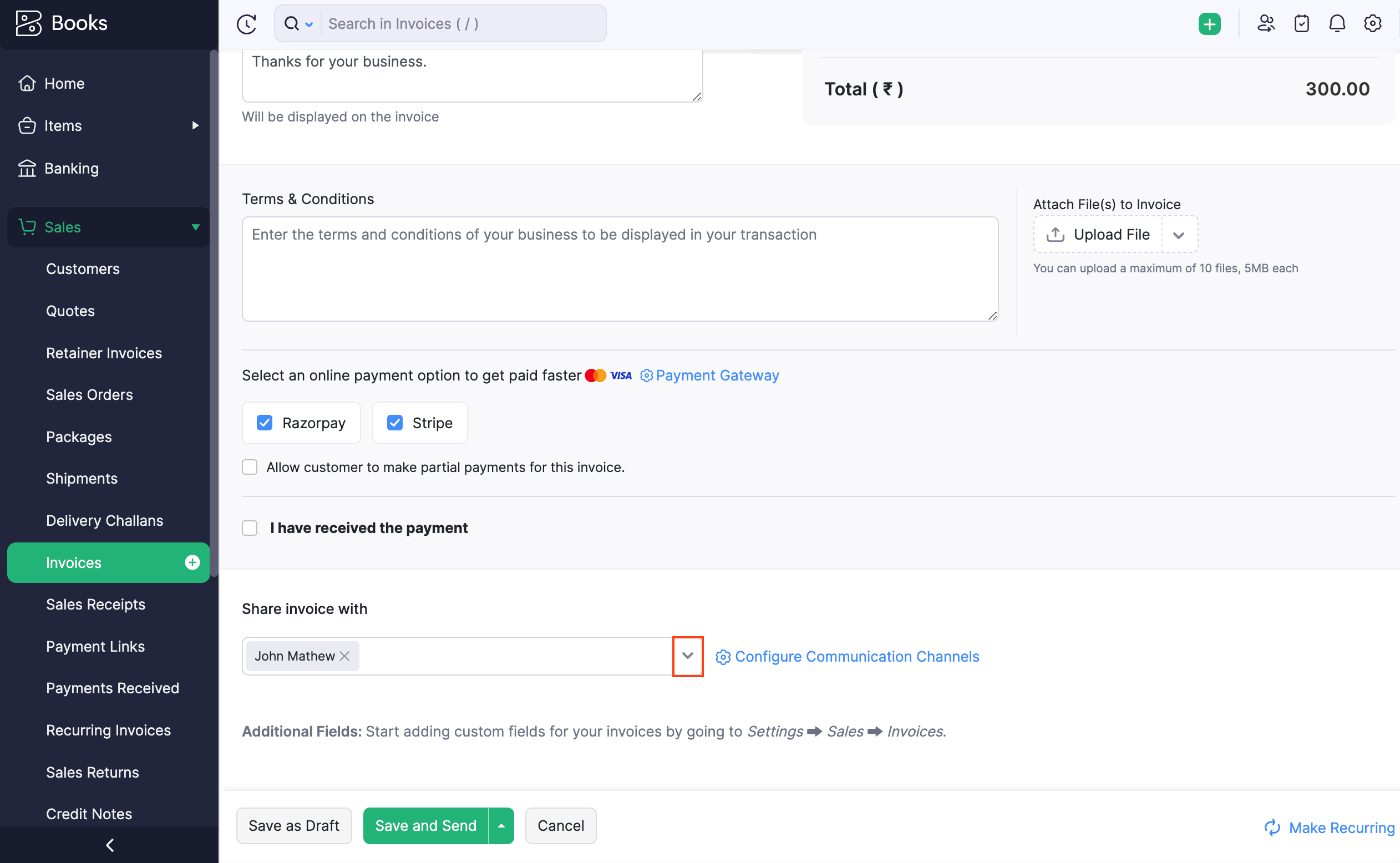Screen dimensions: 1400x863
Task: Disable the Razorpay payment option
Action: click(x=264, y=423)
